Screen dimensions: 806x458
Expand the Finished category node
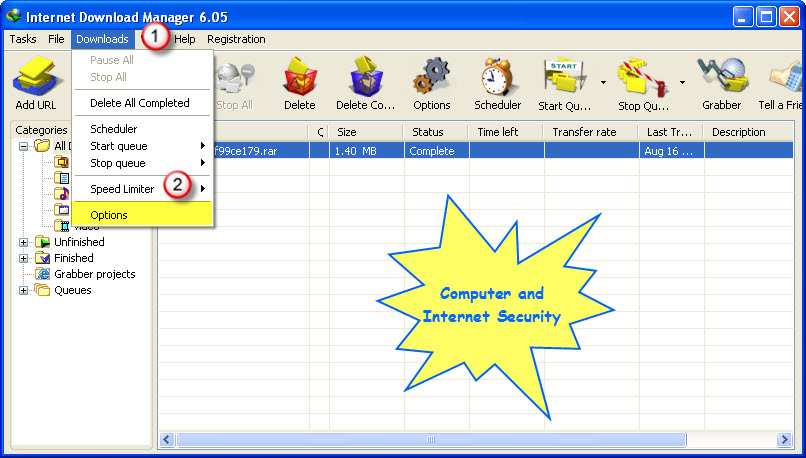(x=23, y=258)
